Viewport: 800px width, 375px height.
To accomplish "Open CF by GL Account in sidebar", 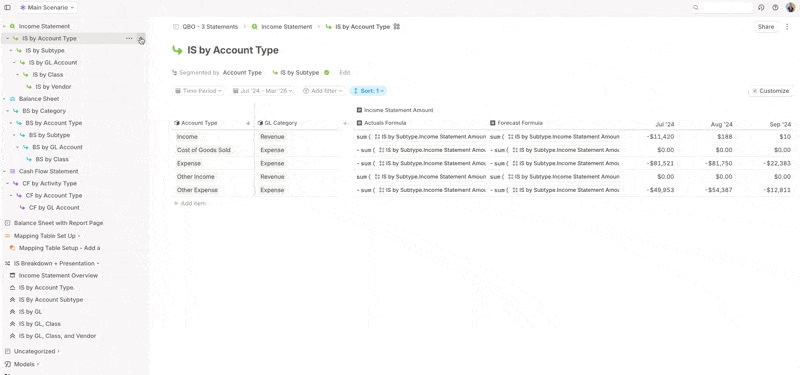I will click(x=54, y=208).
